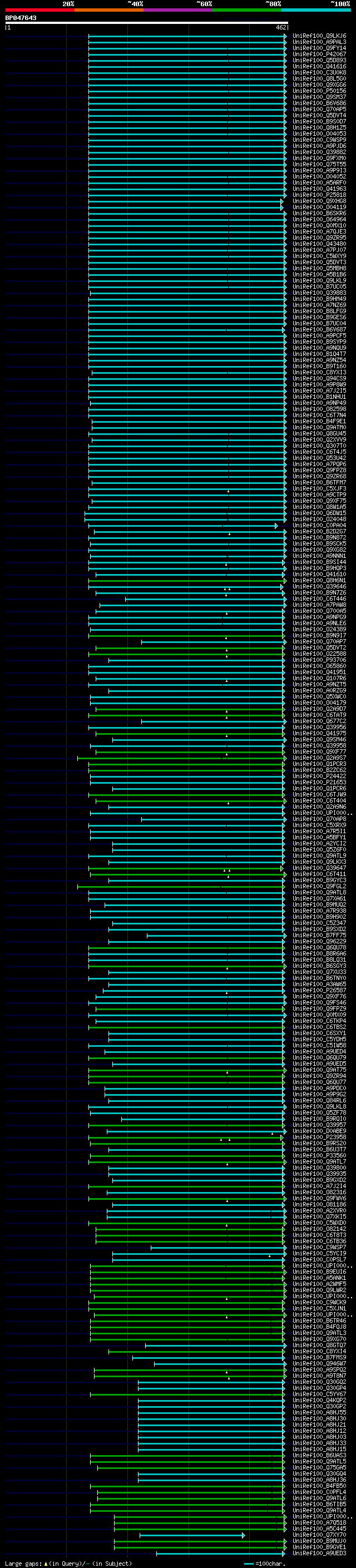Select hit label UniRef100_C6TAT9

pos(319,716)
